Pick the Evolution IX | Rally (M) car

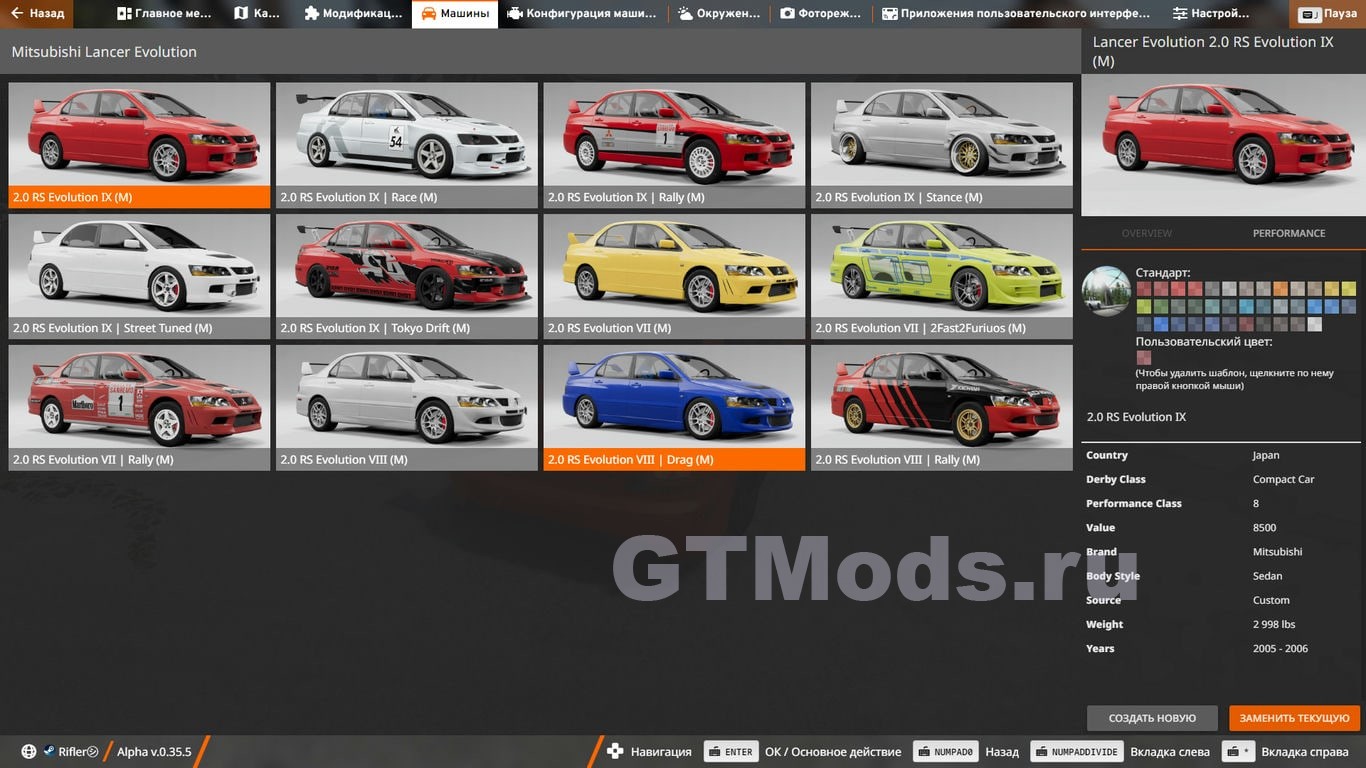pos(674,145)
